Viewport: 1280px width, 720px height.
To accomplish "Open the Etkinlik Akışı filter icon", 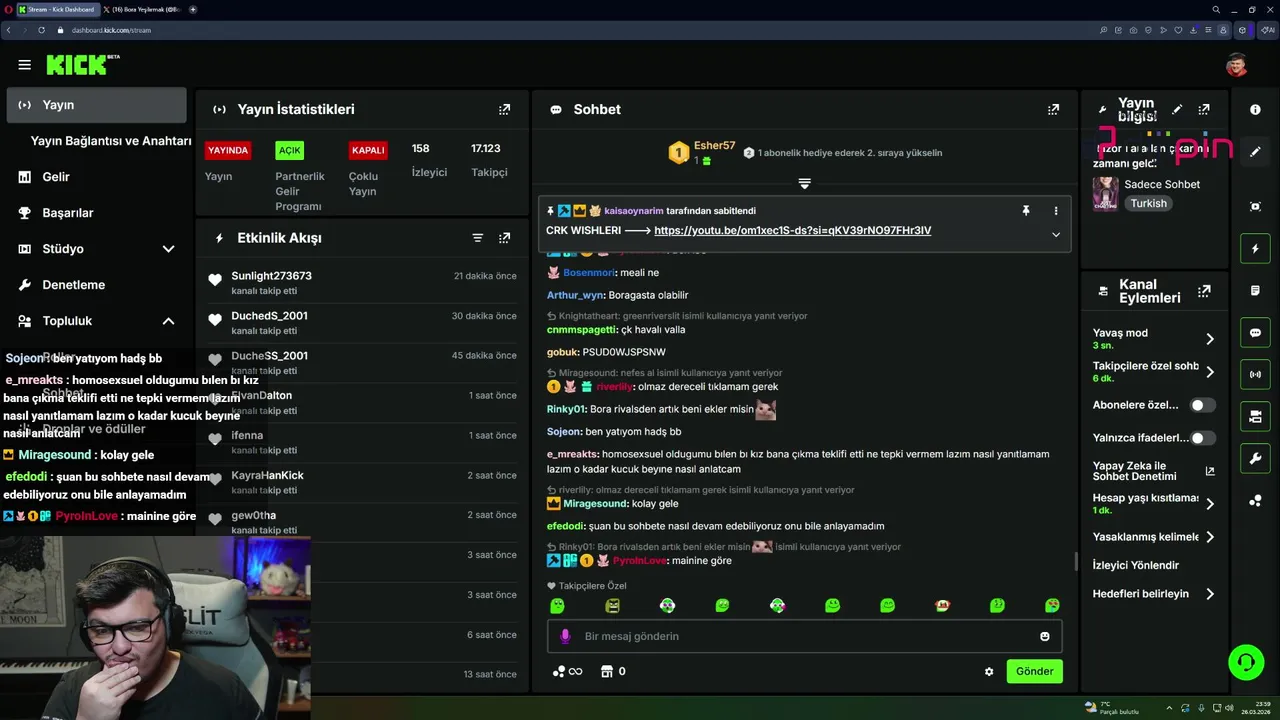I will point(477,238).
